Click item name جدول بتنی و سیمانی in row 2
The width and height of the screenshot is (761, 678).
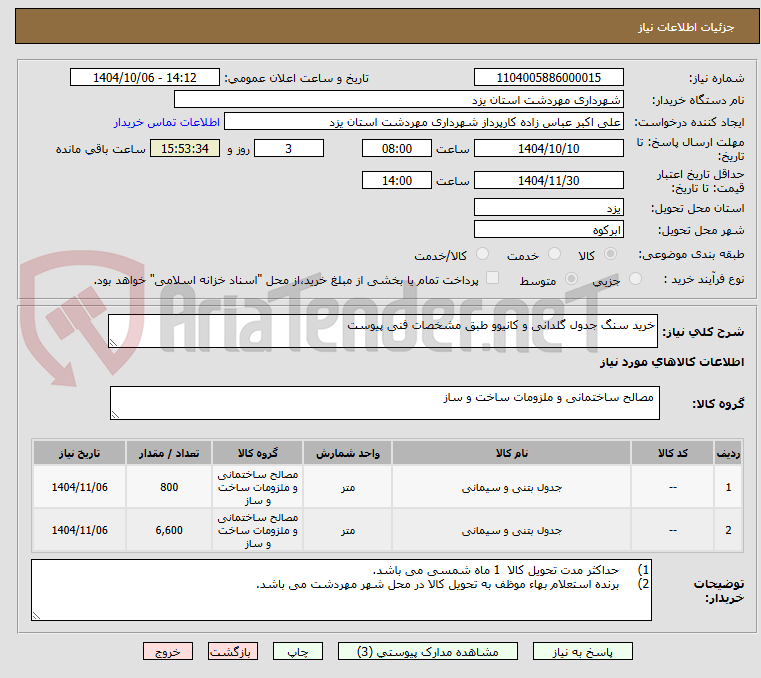coord(512,531)
